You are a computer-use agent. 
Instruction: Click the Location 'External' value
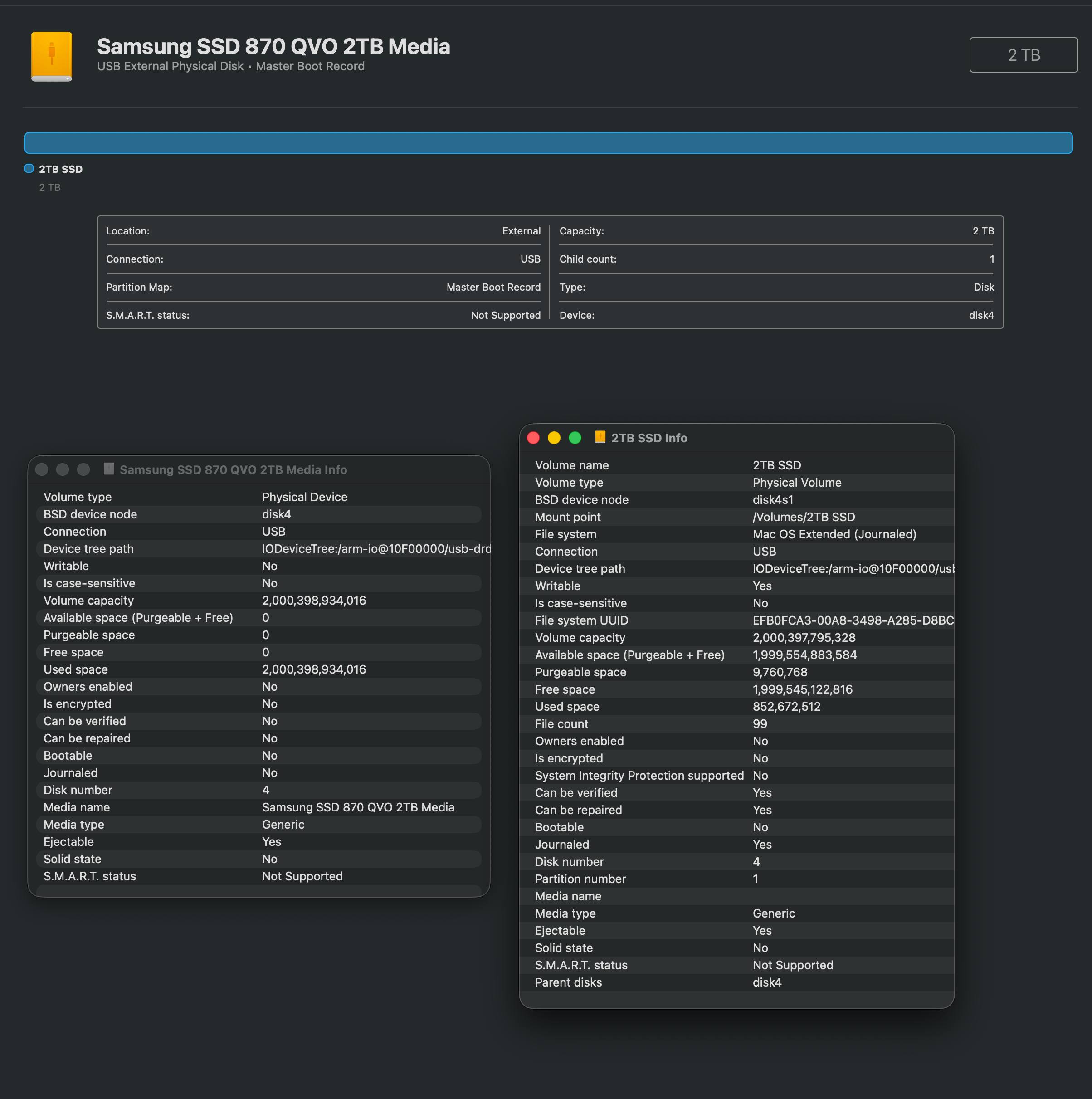click(x=522, y=231)
